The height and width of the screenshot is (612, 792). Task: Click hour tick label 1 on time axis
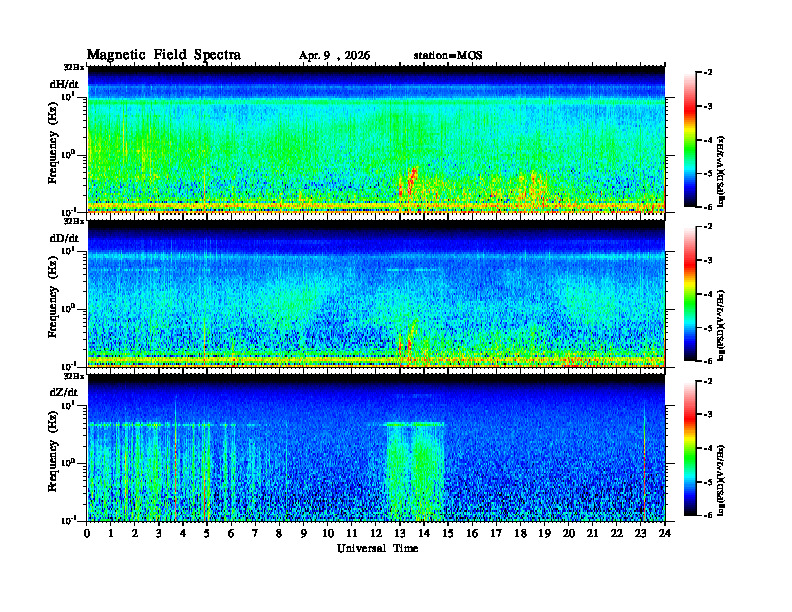(x=111, y=534)
